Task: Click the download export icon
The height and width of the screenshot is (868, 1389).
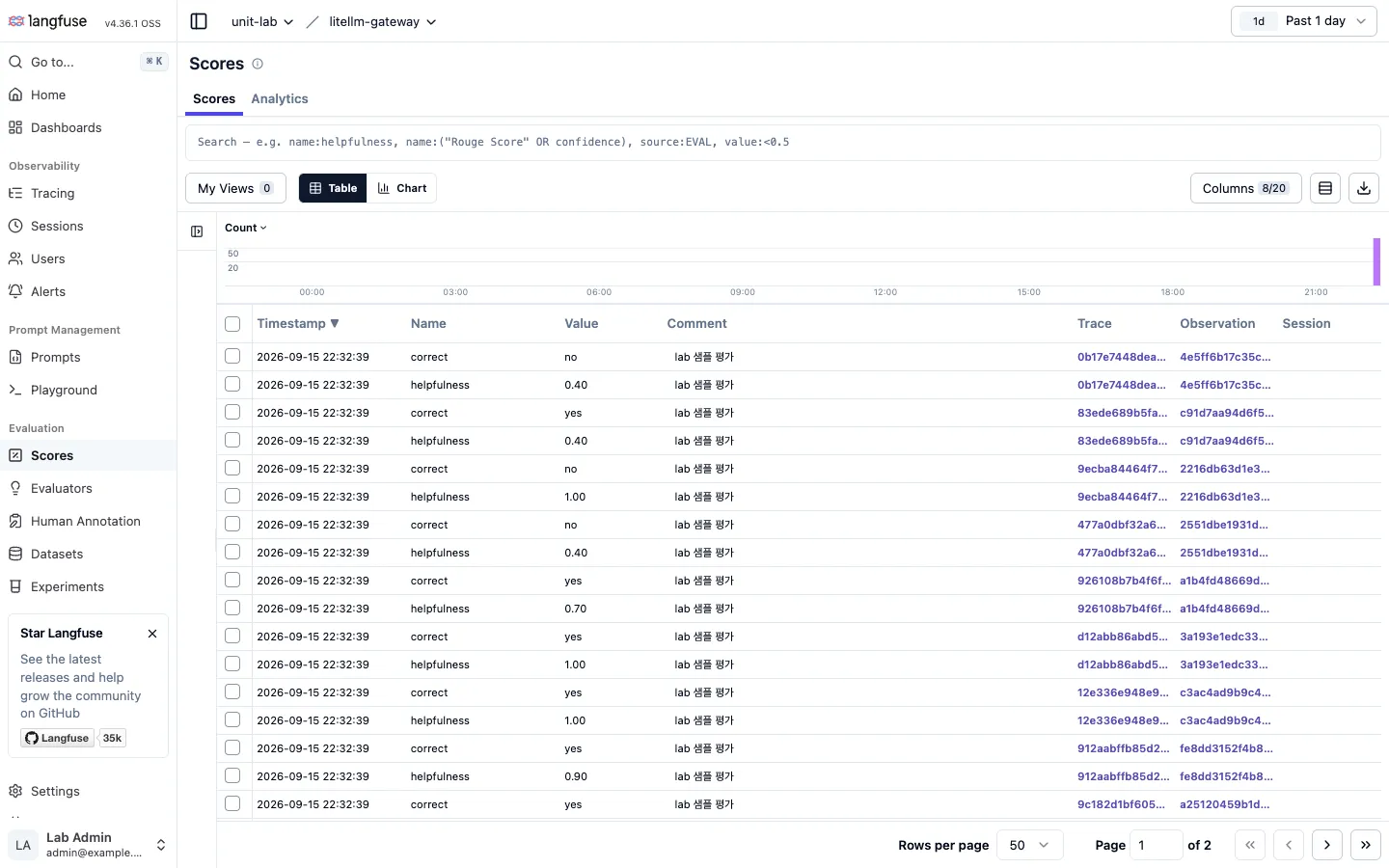Action: 1364,188
